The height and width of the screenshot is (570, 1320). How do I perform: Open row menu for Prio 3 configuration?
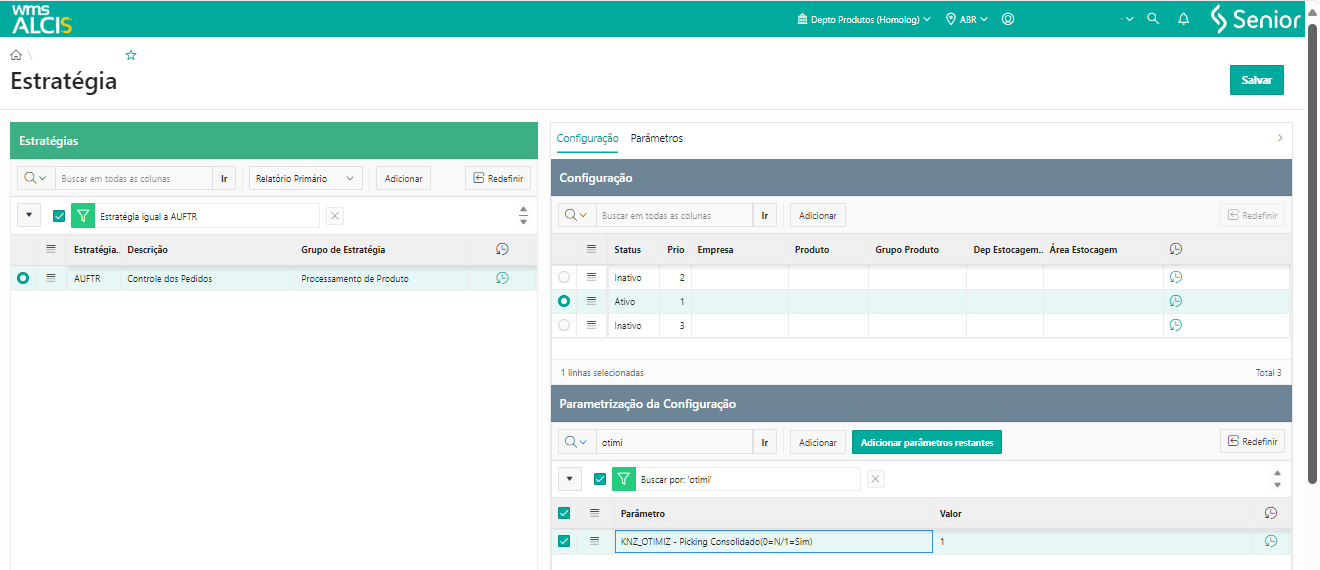point(591,325)
